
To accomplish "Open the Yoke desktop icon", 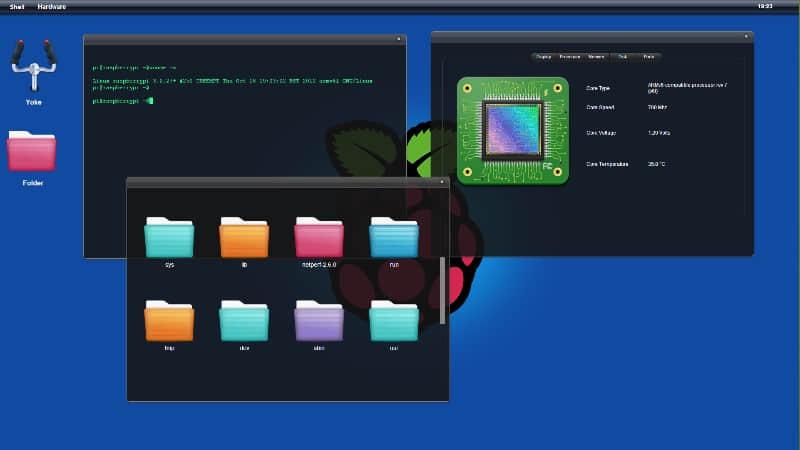I will (x=33, y=66).
